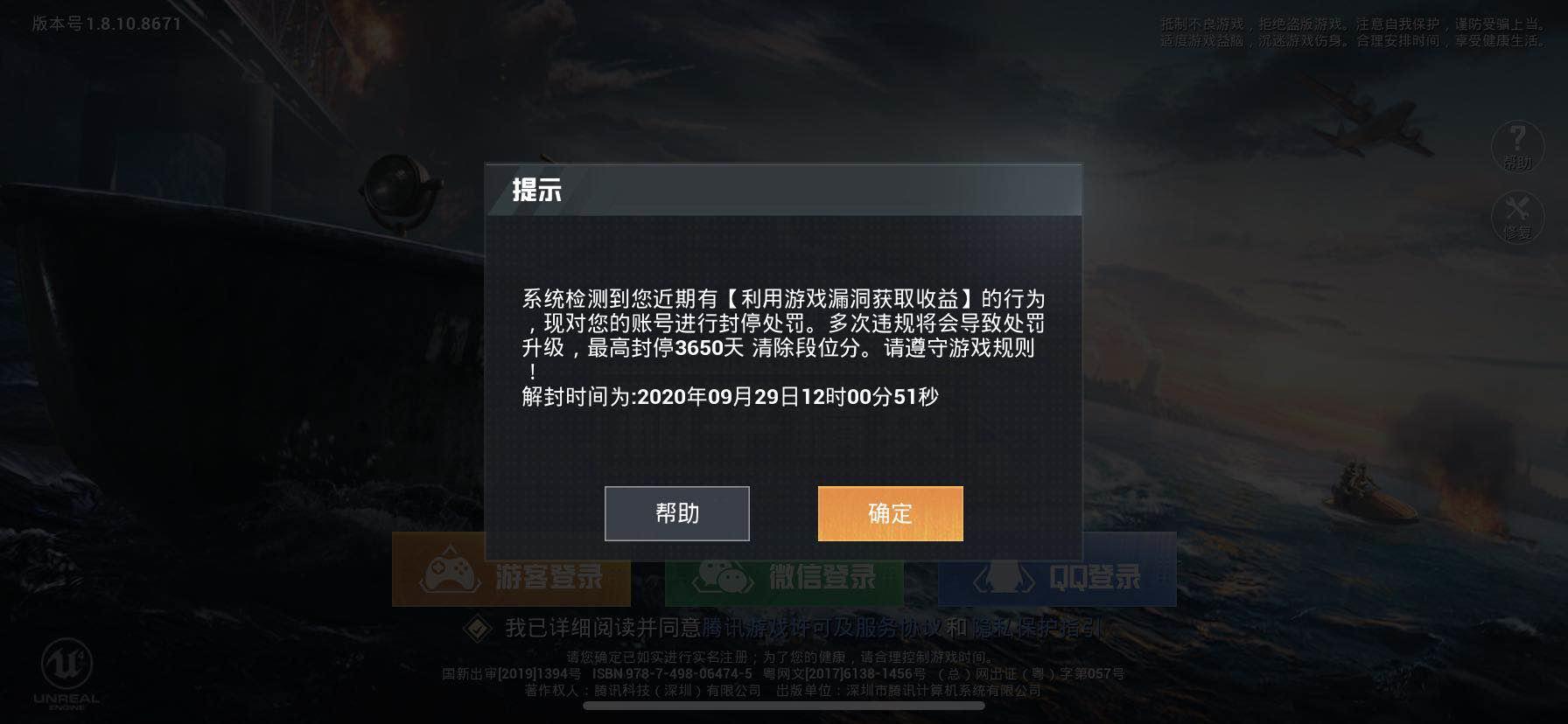Choose the QQ登录 label text
This screenshot has height=724, width=1568.
coord(1095,577)
